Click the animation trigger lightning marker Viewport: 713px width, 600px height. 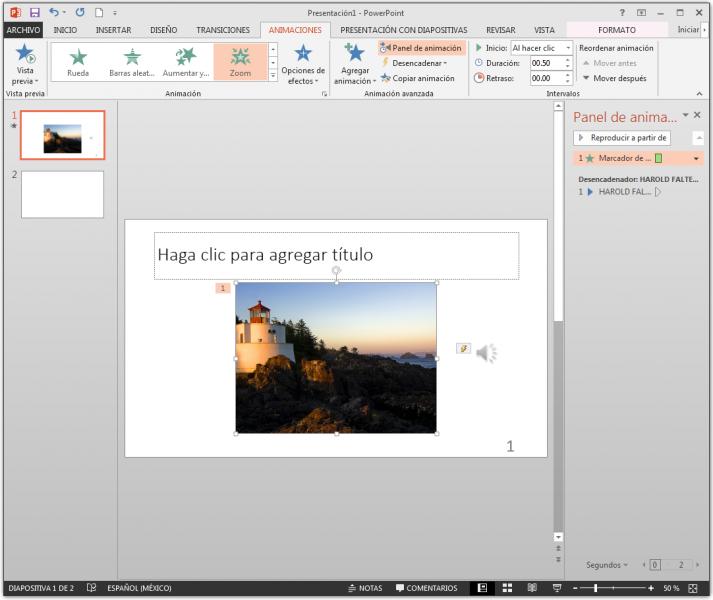tap(463, 348)
